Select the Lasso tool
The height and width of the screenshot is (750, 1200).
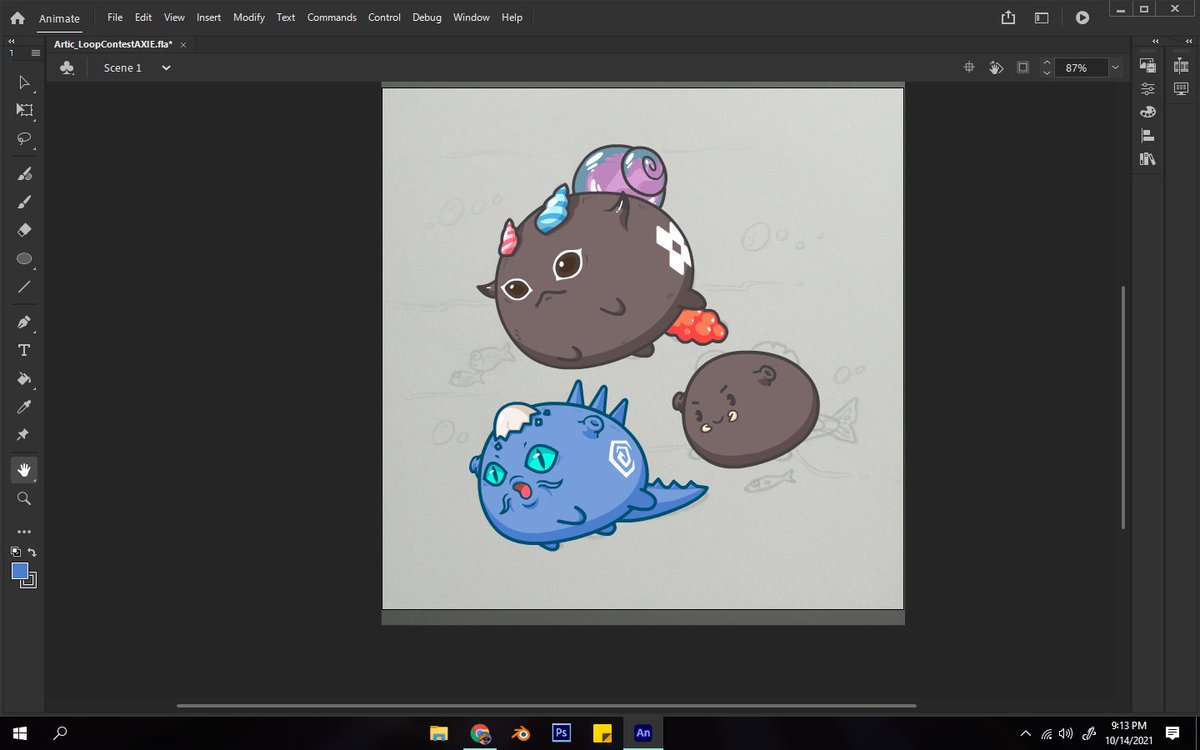pyautogui.click(x=25, y=139)
